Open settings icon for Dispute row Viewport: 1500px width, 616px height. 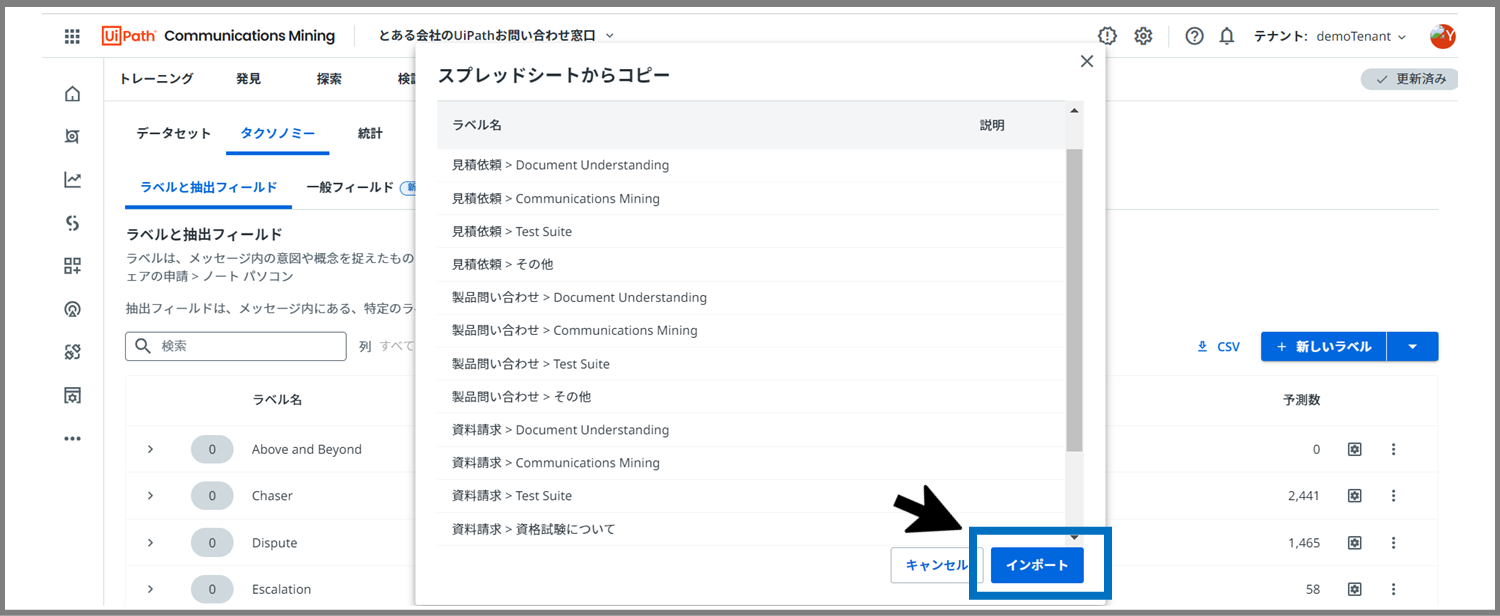point(1354,543)
